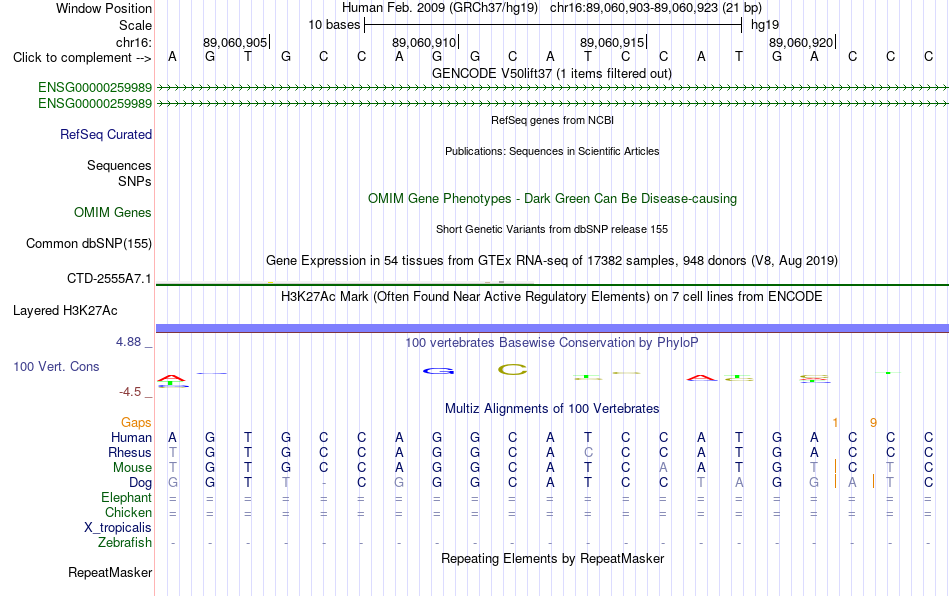Click the PhyloP 4.88 maximum value
This screenshot has width=950, height=596.
128,342
